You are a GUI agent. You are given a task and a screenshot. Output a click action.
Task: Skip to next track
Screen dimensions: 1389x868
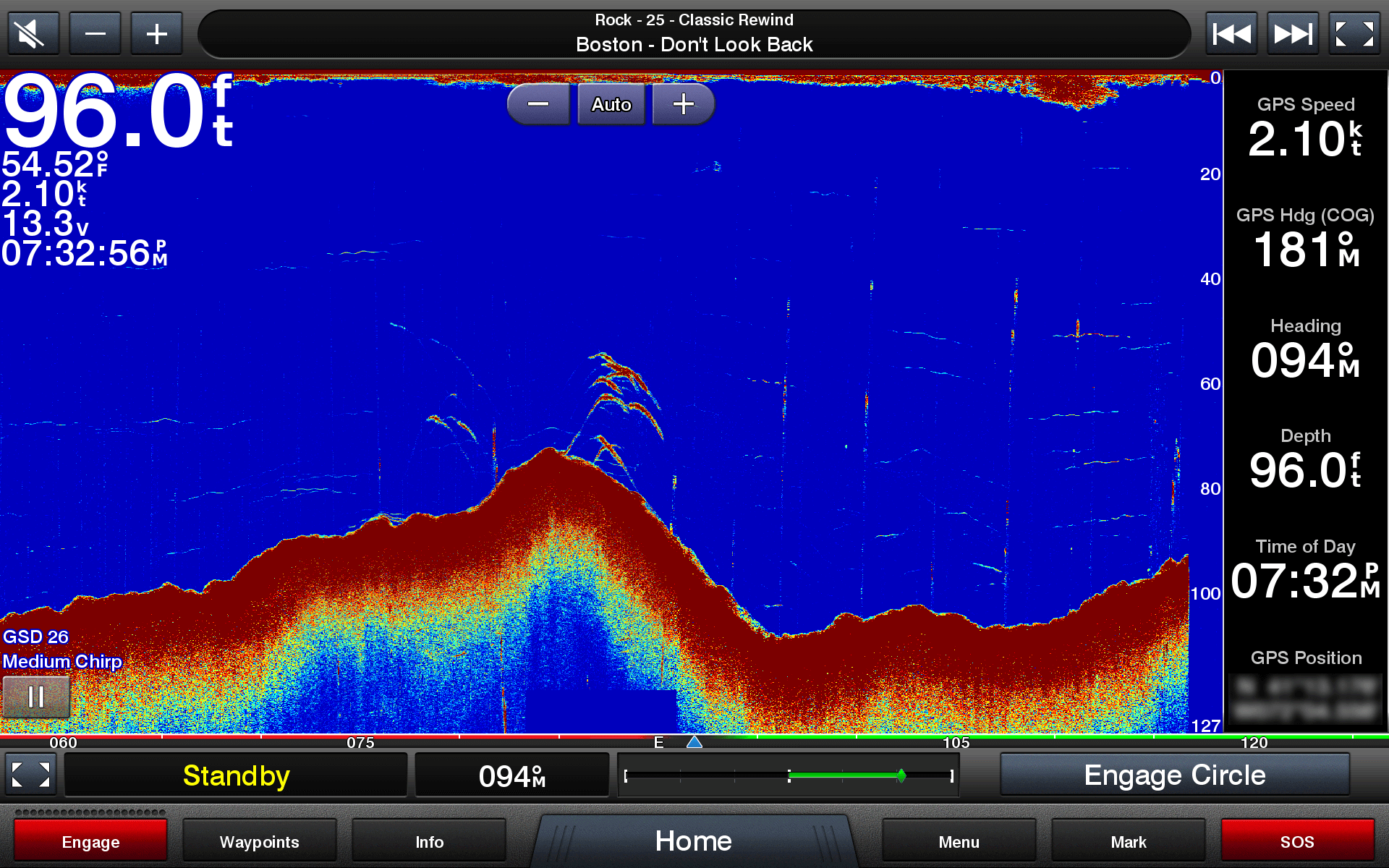click(x=1293, y=33)
